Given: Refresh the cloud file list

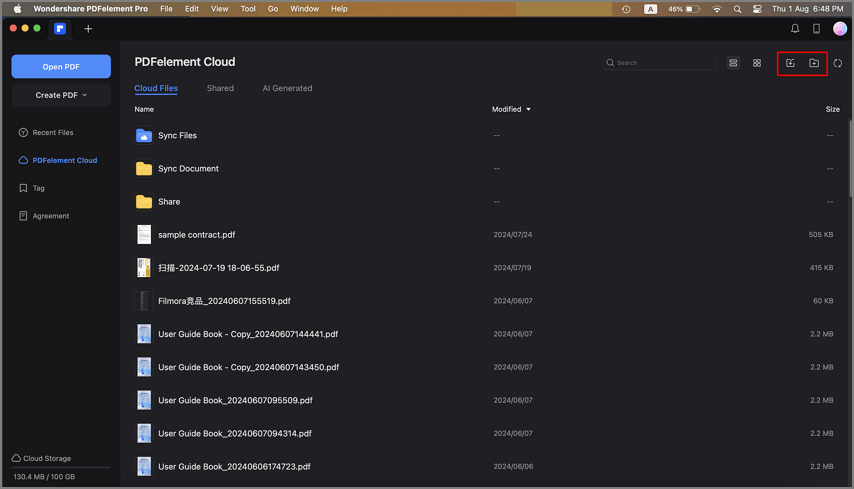Looking at the screenshot, I should click(x=838, y=63).
